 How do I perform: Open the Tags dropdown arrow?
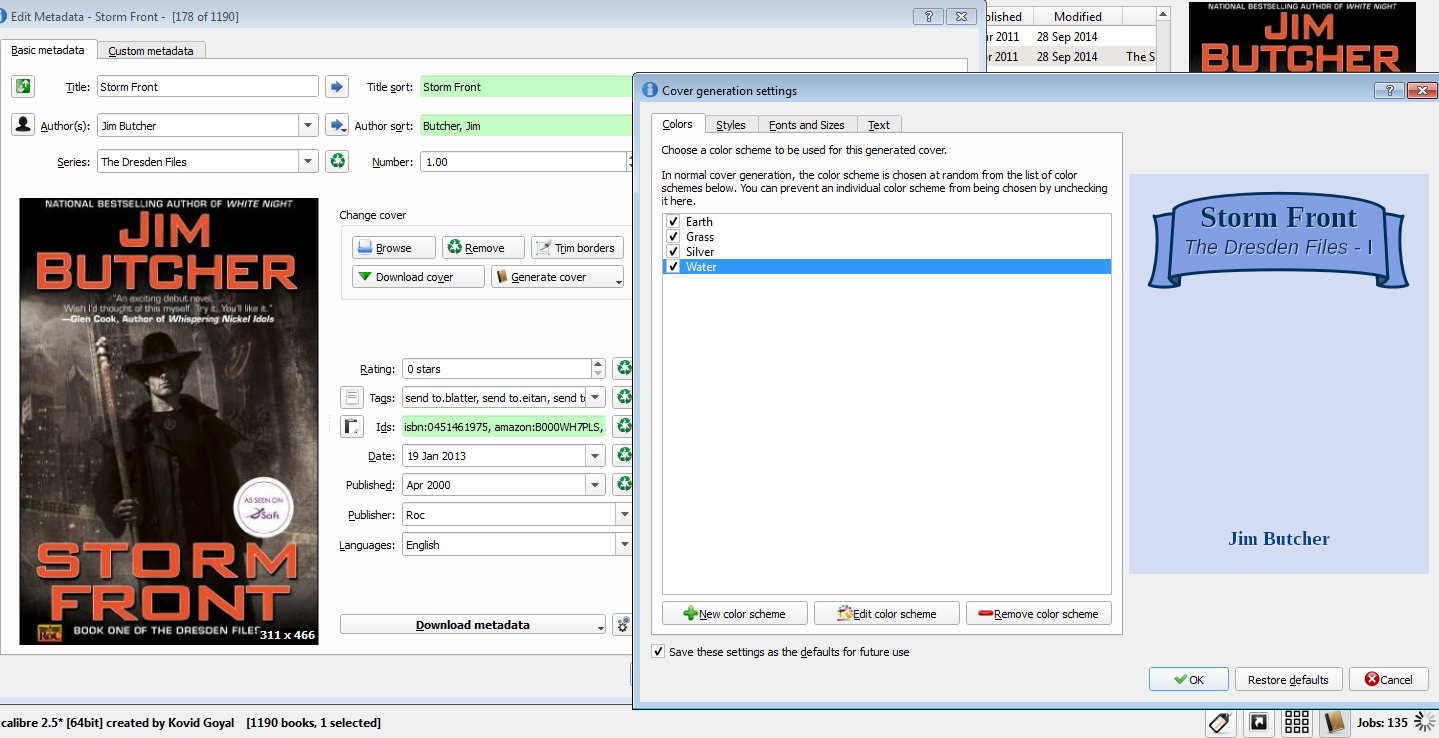pos(596,398)
